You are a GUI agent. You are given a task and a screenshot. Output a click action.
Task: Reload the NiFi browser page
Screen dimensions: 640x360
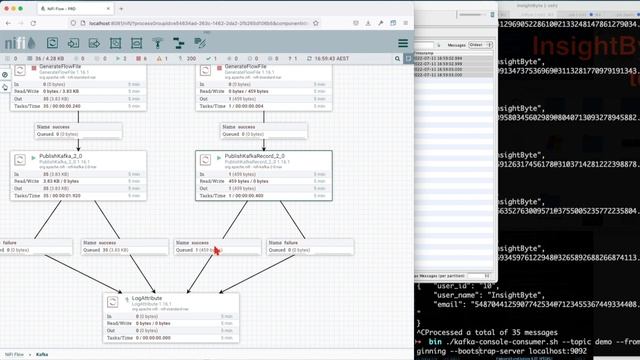tap(33, 23)
